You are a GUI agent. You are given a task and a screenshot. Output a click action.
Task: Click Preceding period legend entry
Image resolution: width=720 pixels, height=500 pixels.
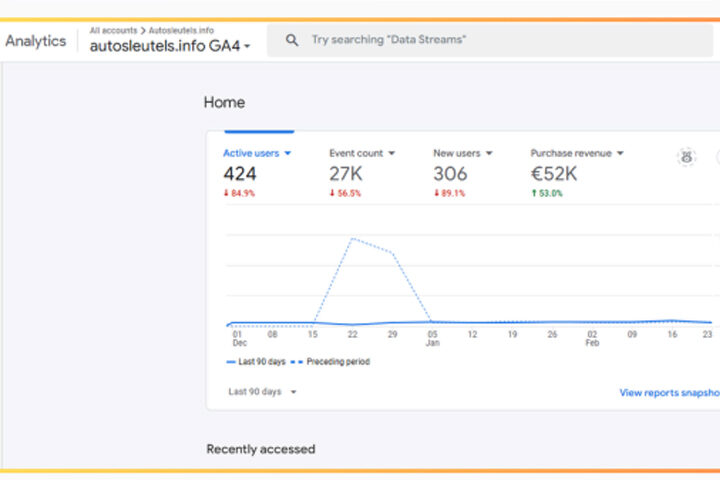point(331,362)
